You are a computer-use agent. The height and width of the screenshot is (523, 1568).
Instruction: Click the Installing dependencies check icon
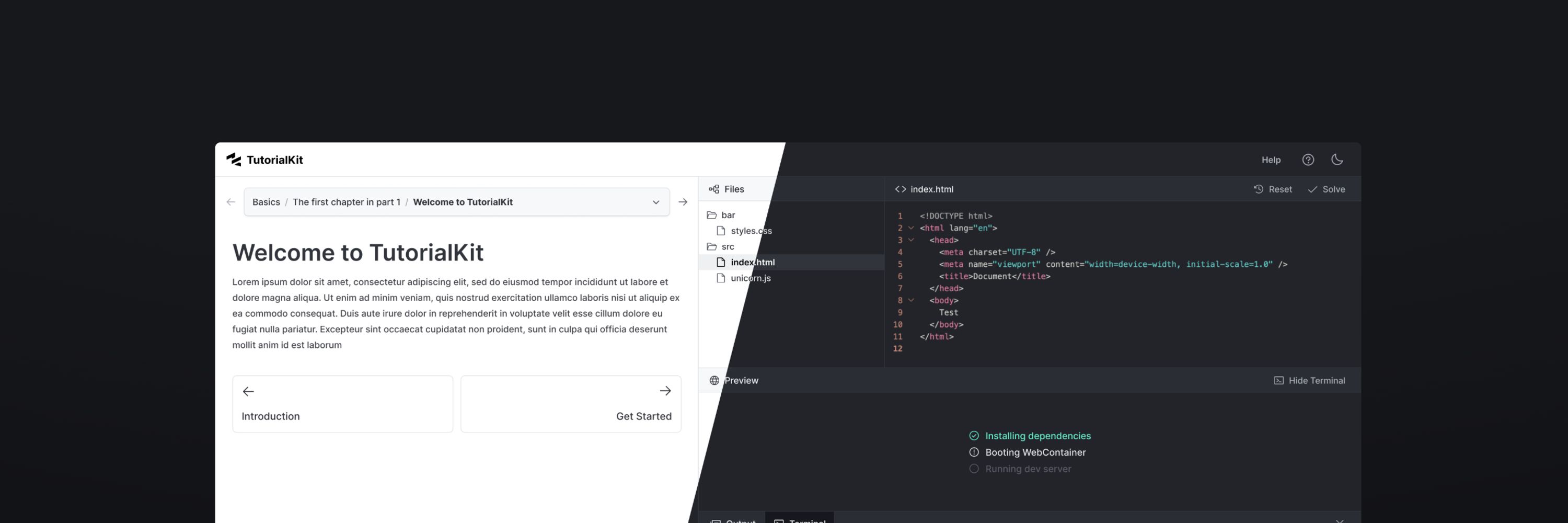coord(974,436)
